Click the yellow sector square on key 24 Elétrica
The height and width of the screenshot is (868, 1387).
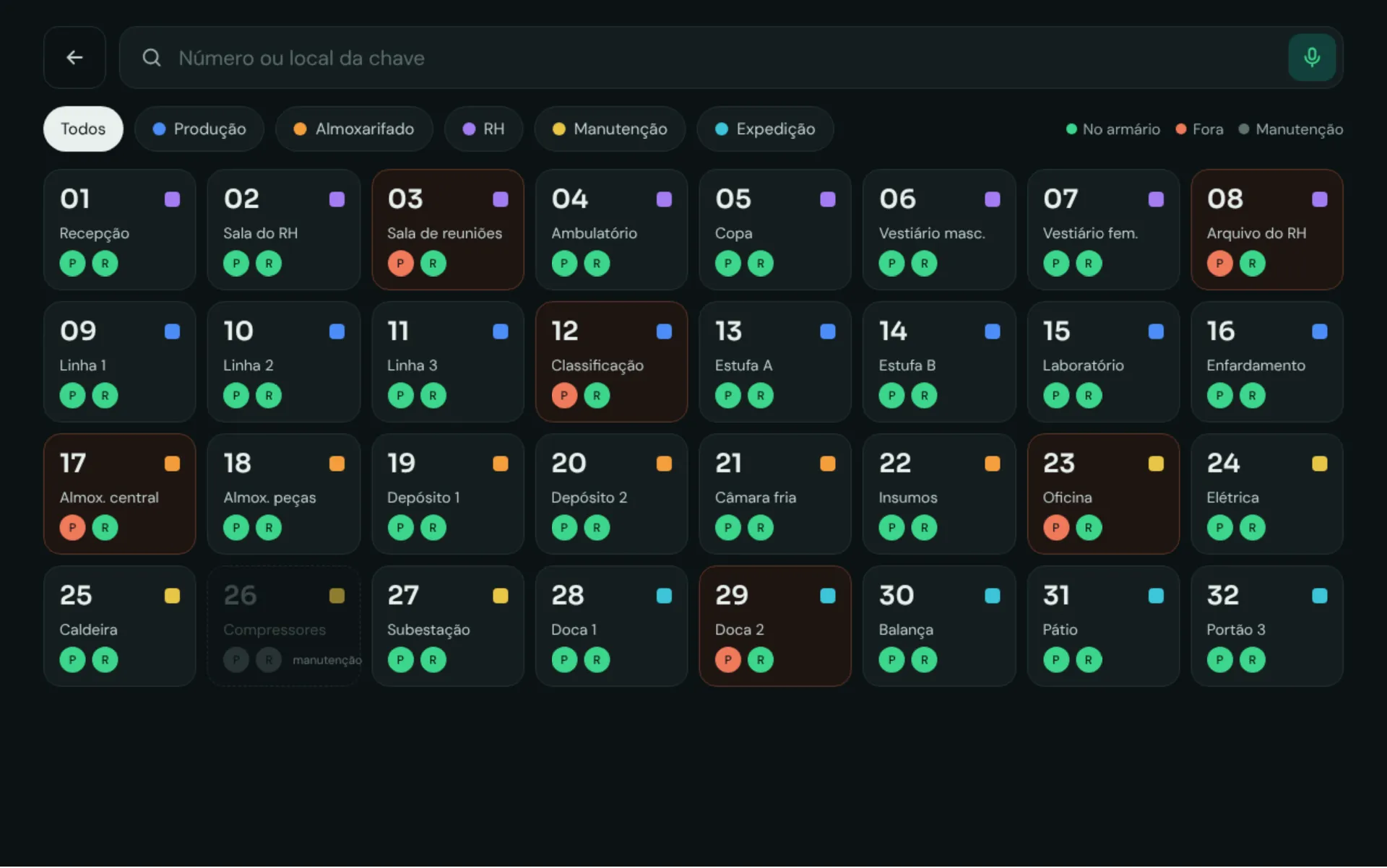point(1319,464)
